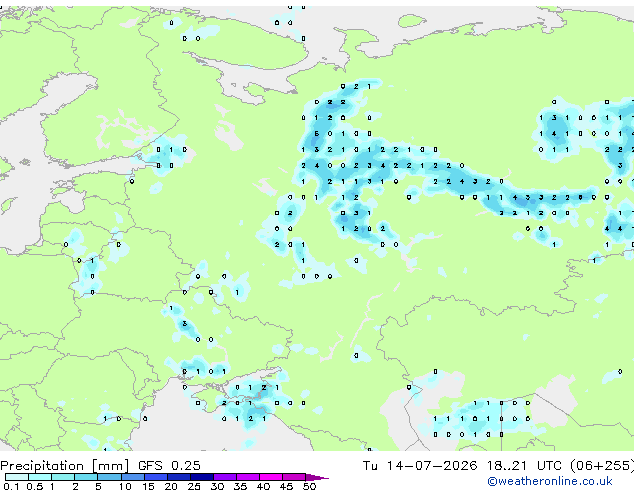Click the '14-07-2026' date text

431,466
